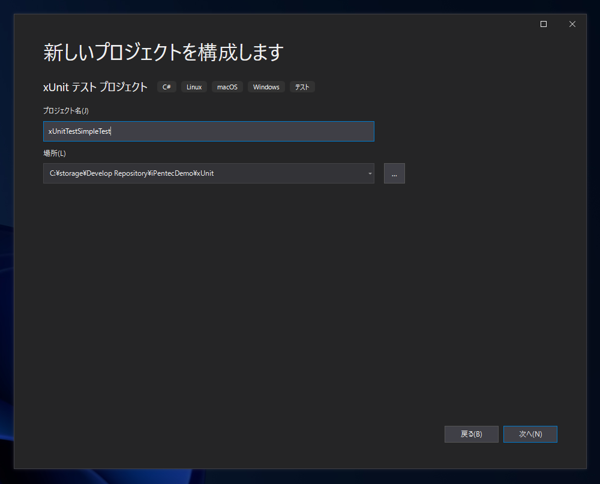Open the location path dropdown
The width and height of the screenshot is (600, 484).
(x=370, y=174)
